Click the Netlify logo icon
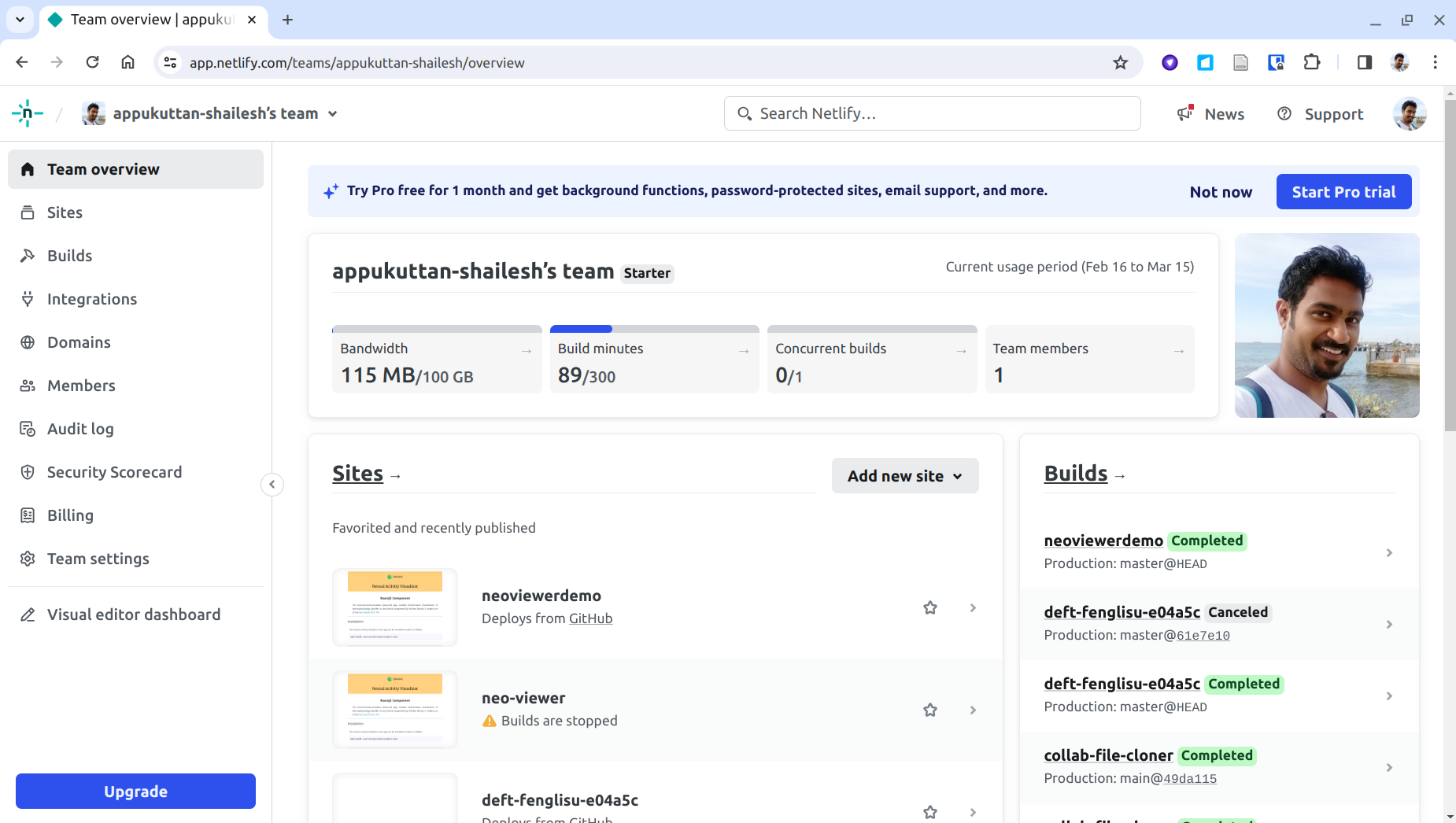Image resolution: width=1456 pixels, height=823 pixels. 28,114
